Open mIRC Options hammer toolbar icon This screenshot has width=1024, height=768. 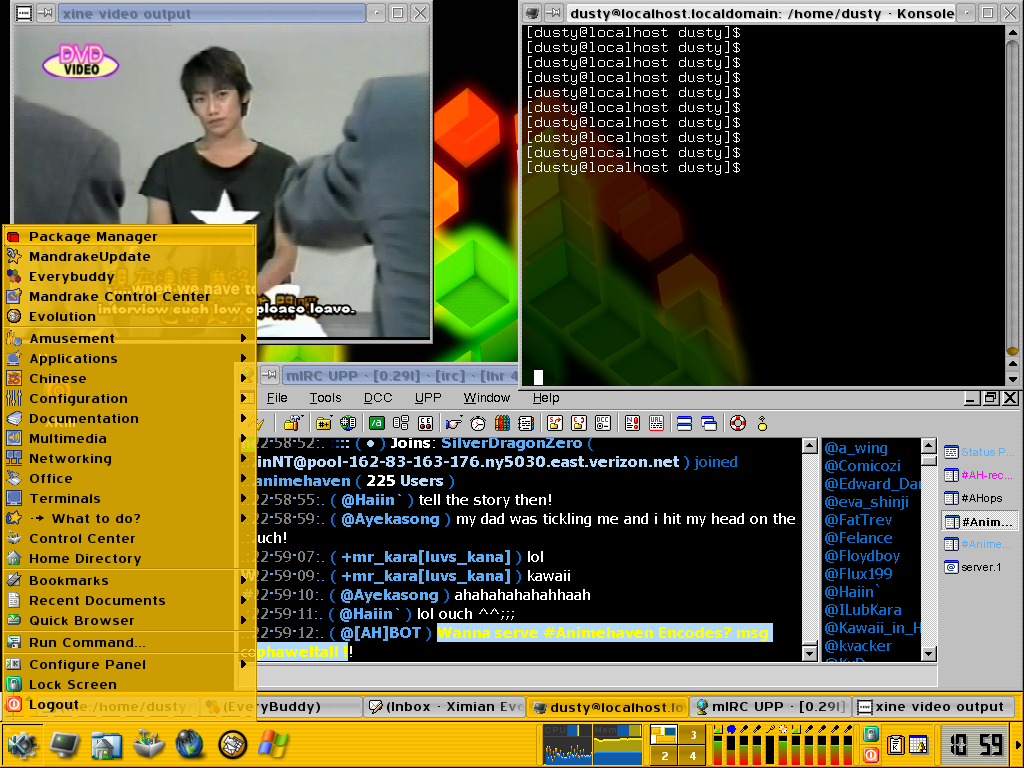(x=291, y=423)
